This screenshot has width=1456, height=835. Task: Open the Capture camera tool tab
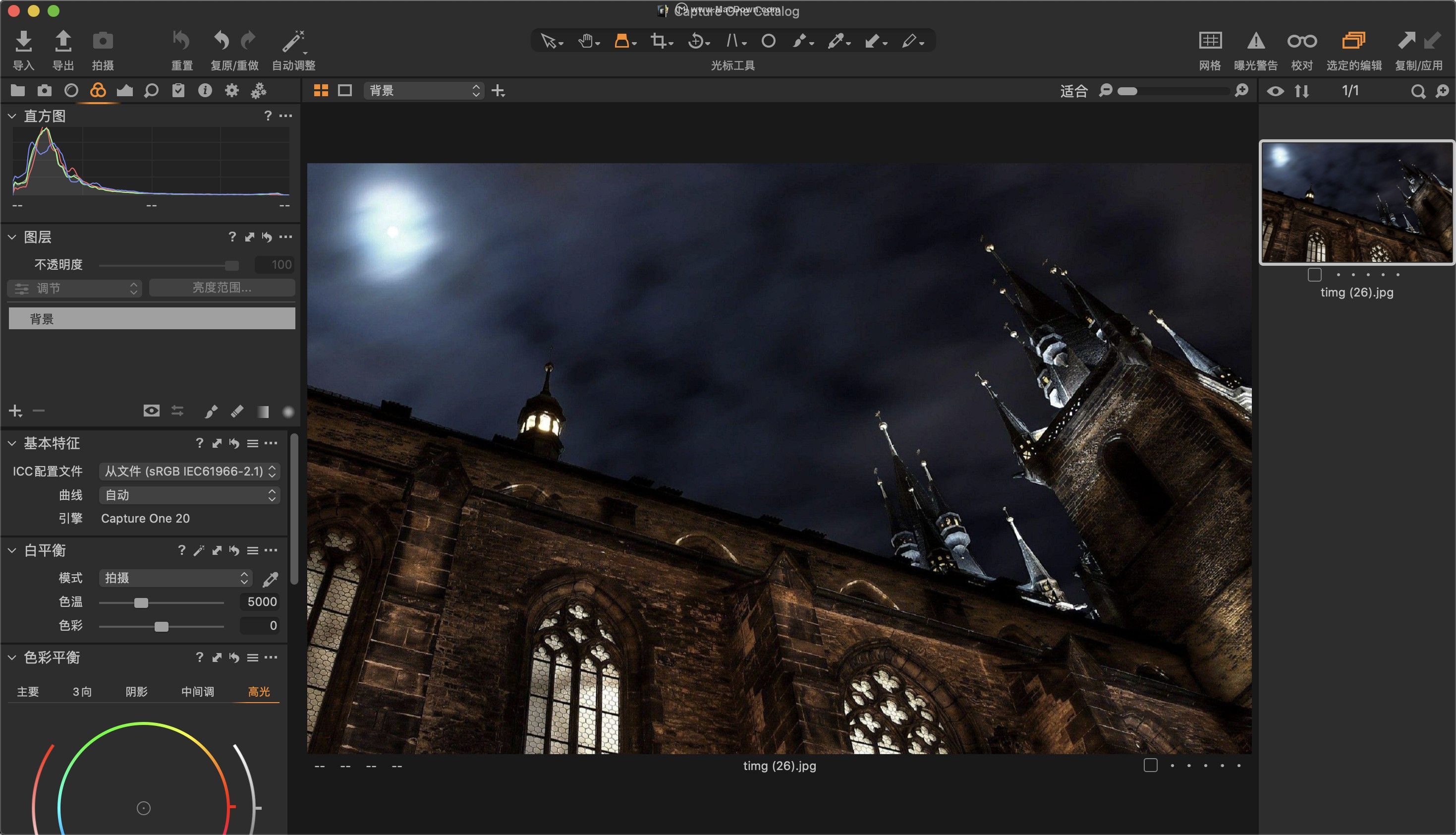(44, 91)
